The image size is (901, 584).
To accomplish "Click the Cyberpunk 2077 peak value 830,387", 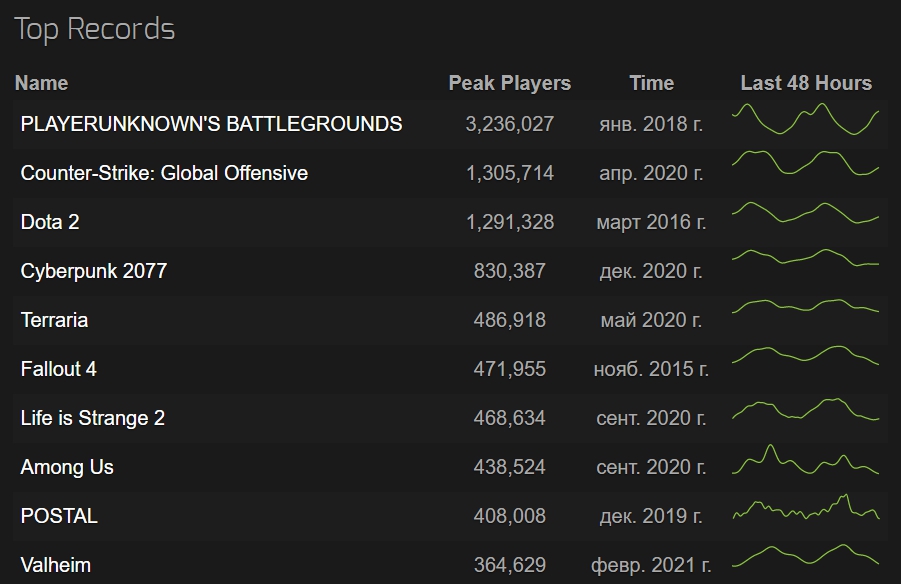I will 509,271.
